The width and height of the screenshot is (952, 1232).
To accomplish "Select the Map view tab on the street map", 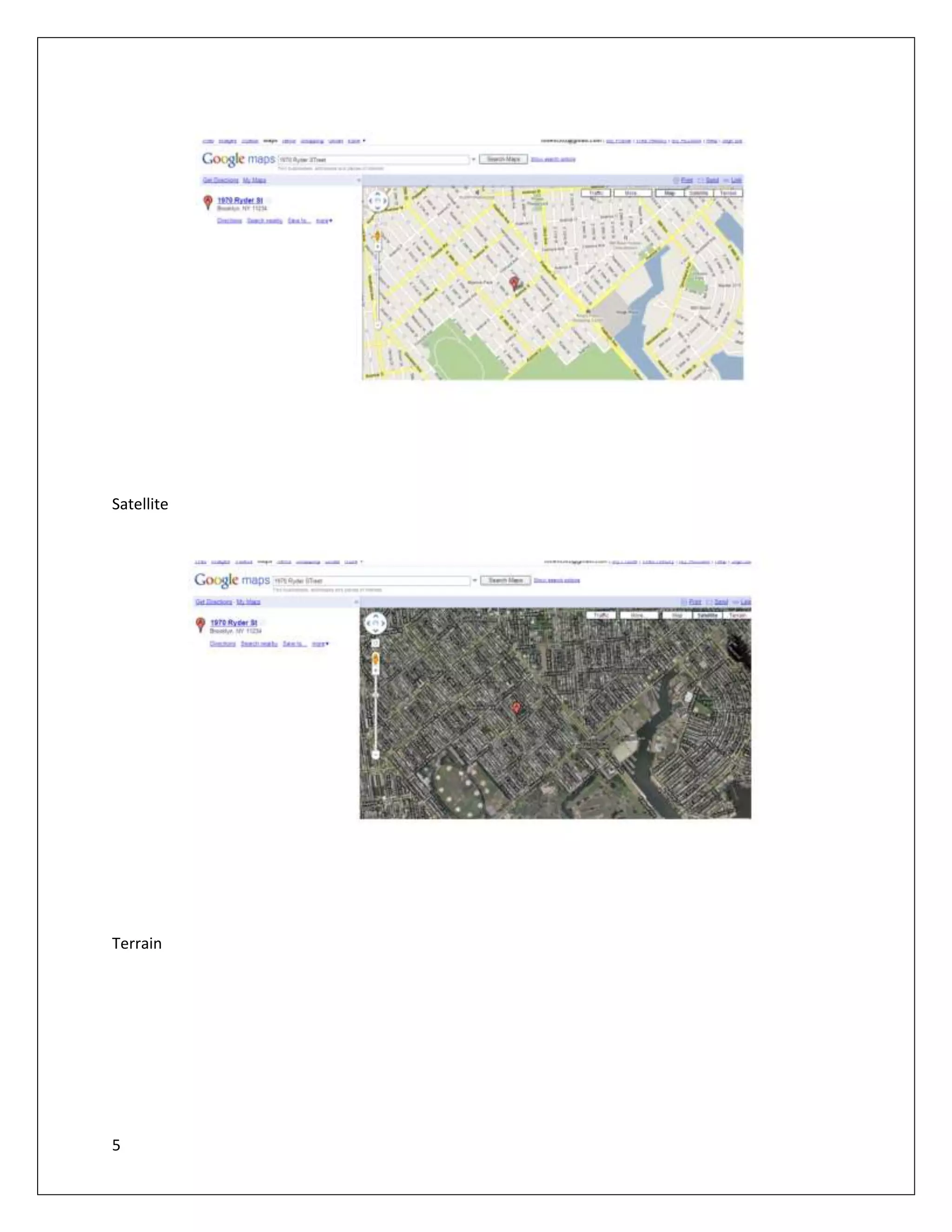I will point(669,193).
